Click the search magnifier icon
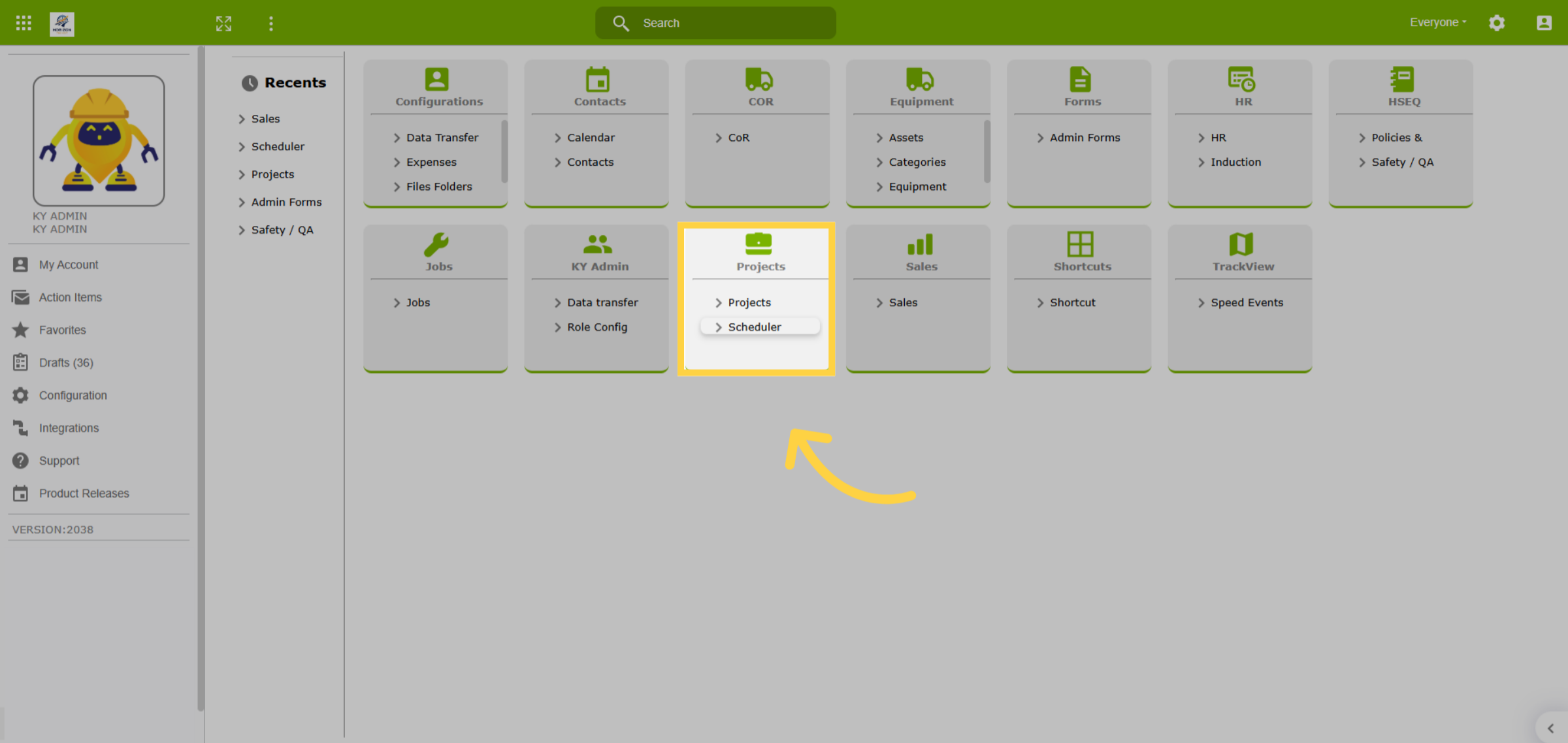 pos(621,24)
